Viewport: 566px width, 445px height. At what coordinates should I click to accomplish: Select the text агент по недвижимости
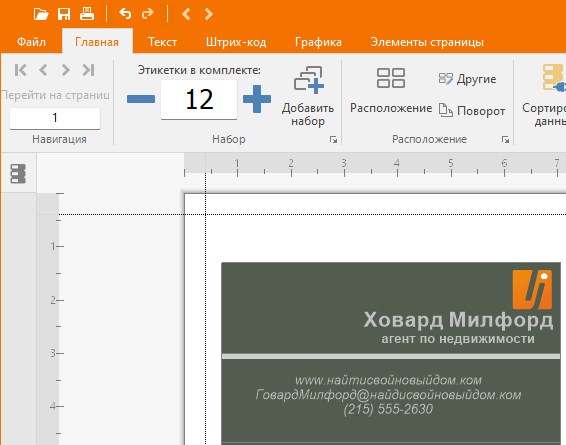click(x=458, y=339)
